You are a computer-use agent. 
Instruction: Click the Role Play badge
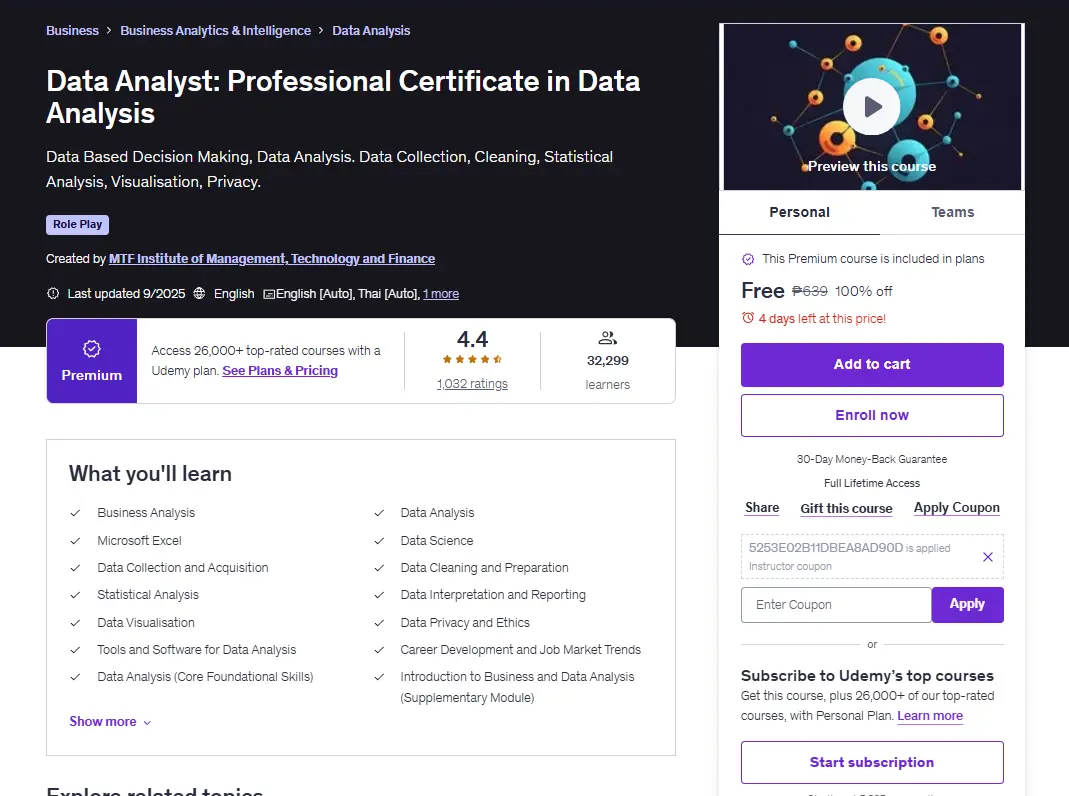pyautogui.click(x=77, y=224)
